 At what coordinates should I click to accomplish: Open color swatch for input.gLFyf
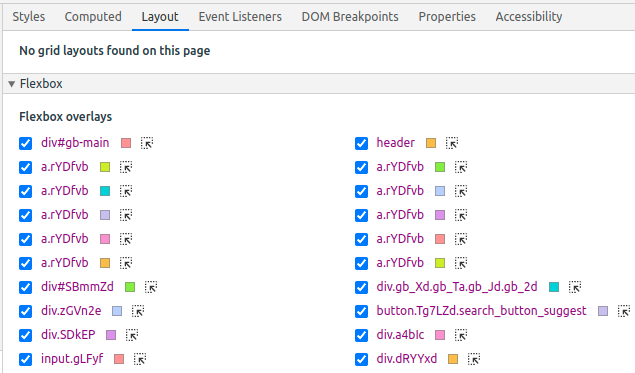click(x=119, y=359)
